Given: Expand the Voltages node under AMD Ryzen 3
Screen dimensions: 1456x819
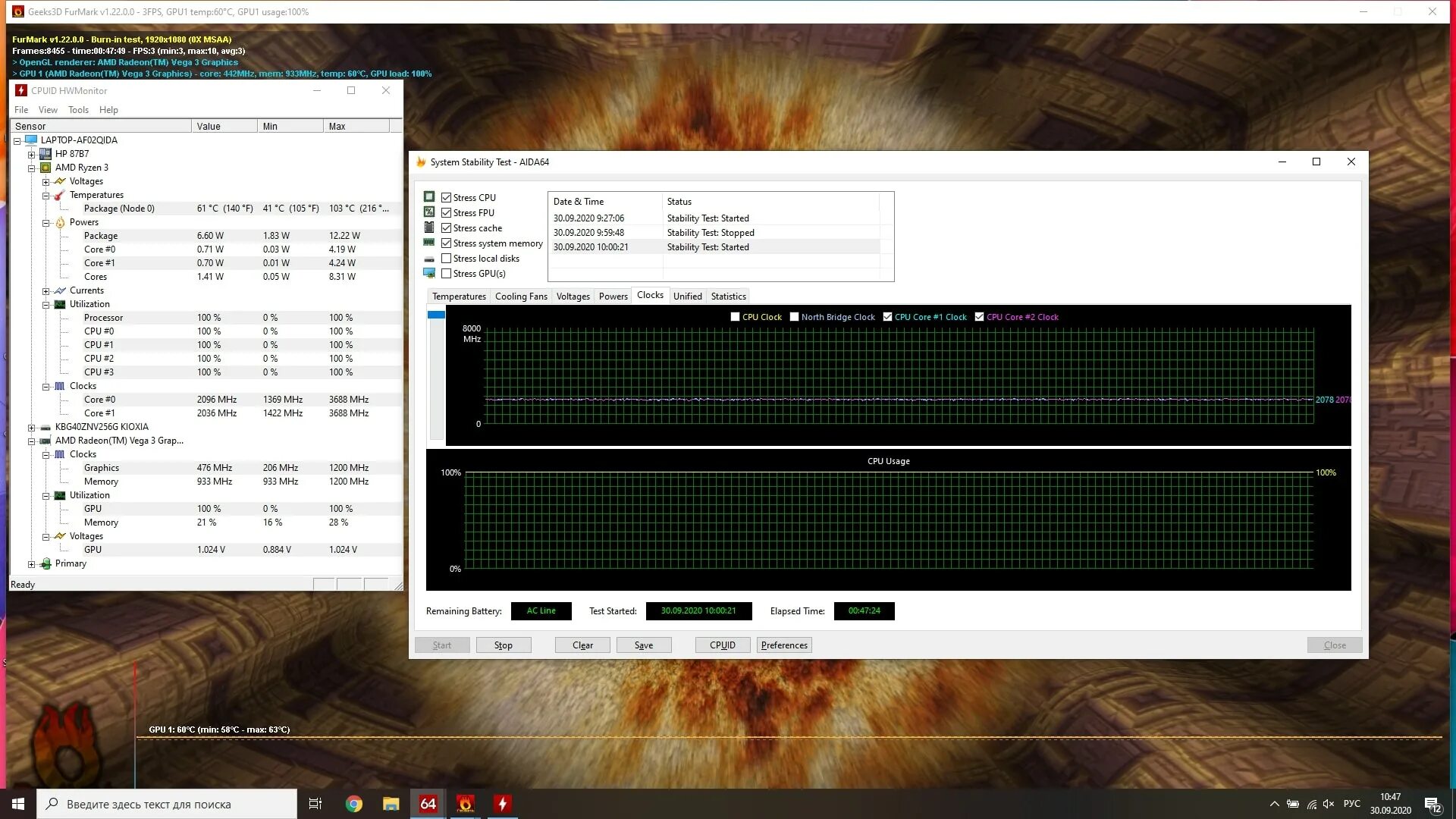Looking at the screenshot, I should tap(45, 181).
